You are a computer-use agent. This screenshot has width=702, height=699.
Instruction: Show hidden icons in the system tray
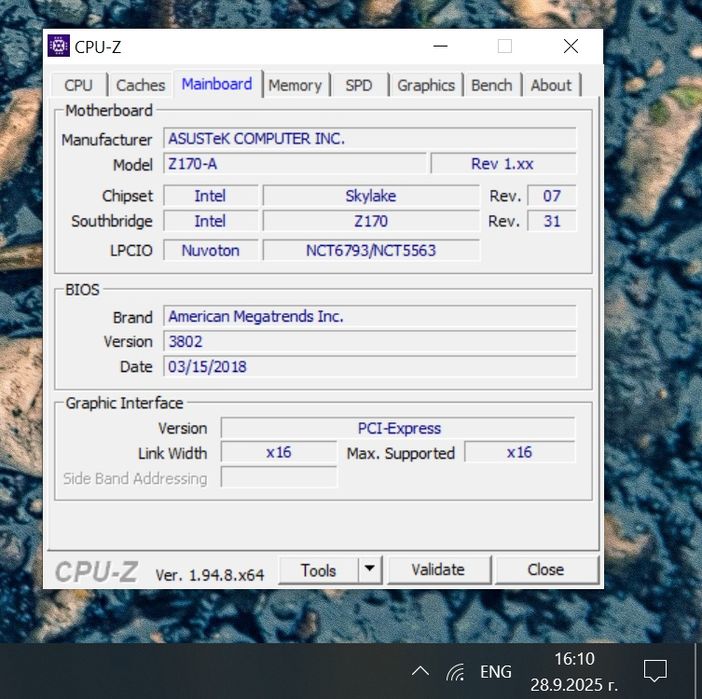(x=420, y=671)
